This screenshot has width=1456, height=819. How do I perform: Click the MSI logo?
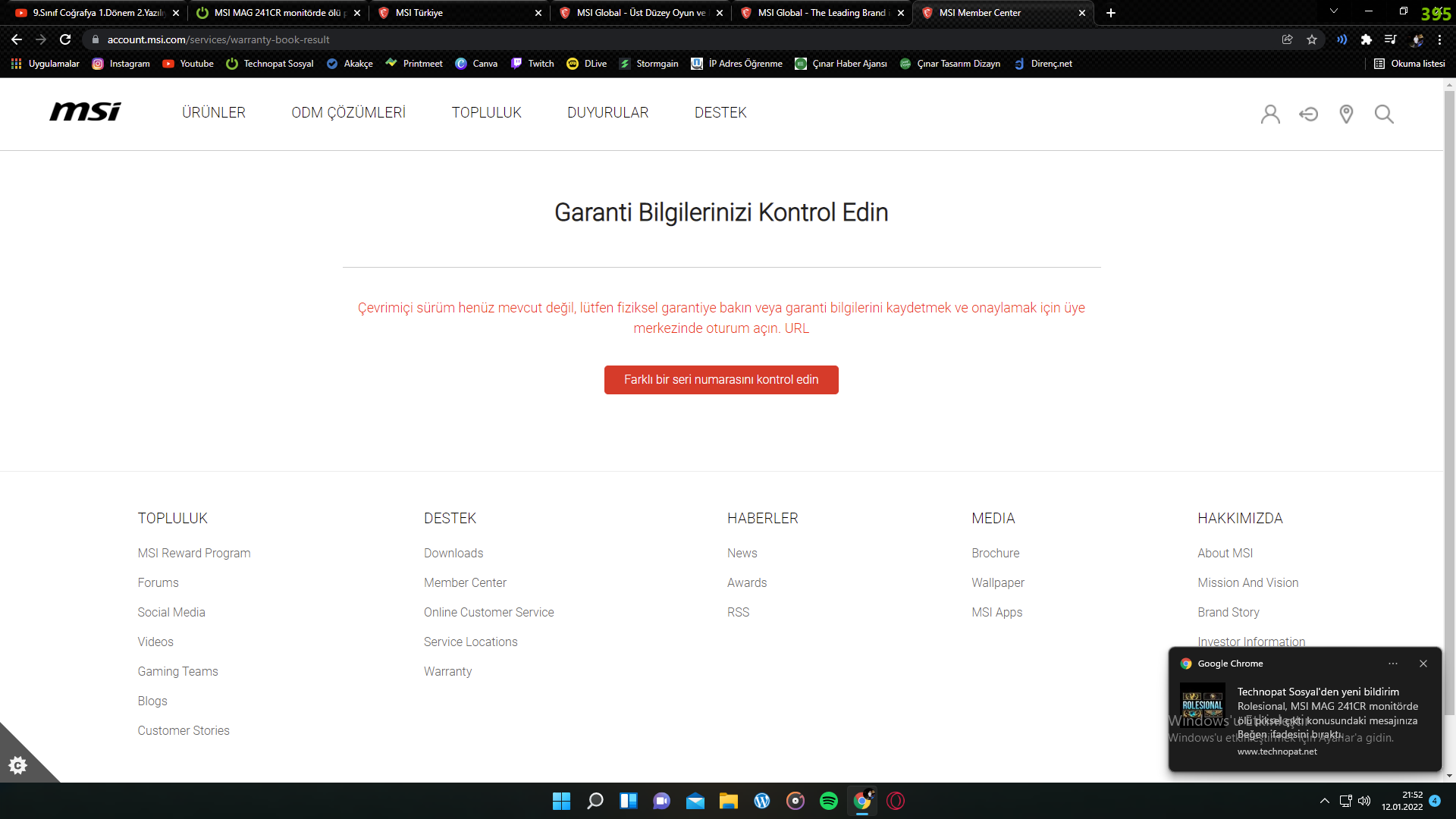(x=85, y=112)
